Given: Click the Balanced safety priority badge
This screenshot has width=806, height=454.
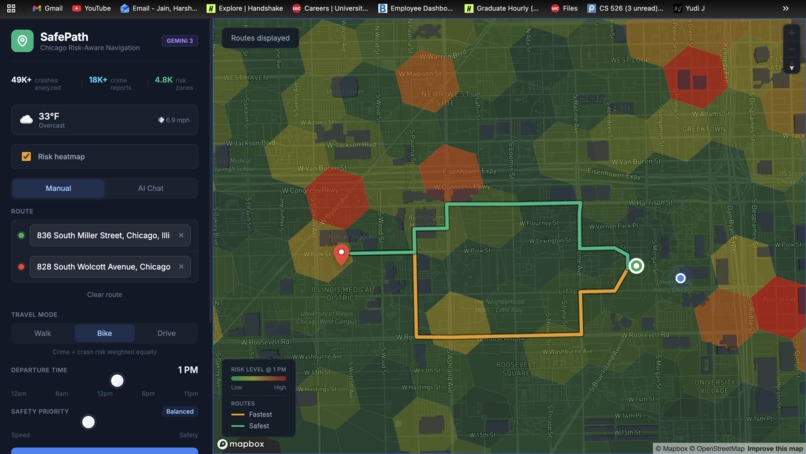Looking at the screenshot, I should coord(180,411).
